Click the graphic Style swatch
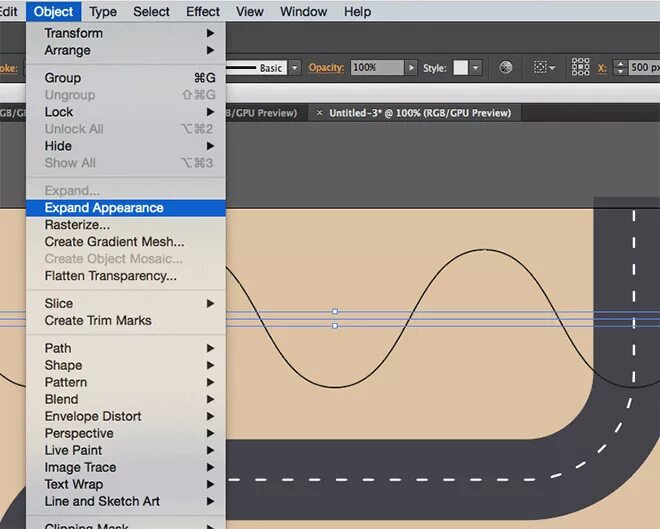 [x=460, y=68]
